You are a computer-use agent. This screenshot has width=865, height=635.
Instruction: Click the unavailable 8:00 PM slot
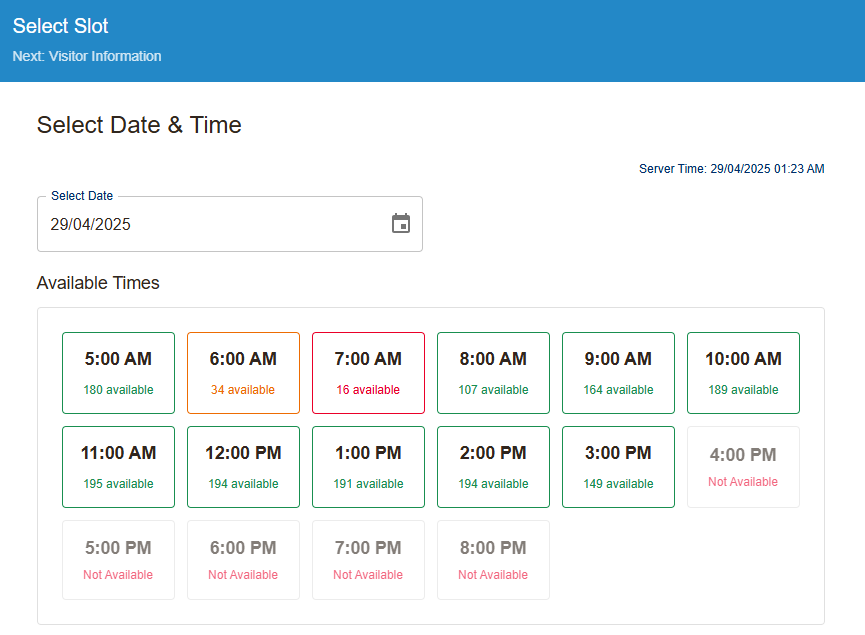493,560
